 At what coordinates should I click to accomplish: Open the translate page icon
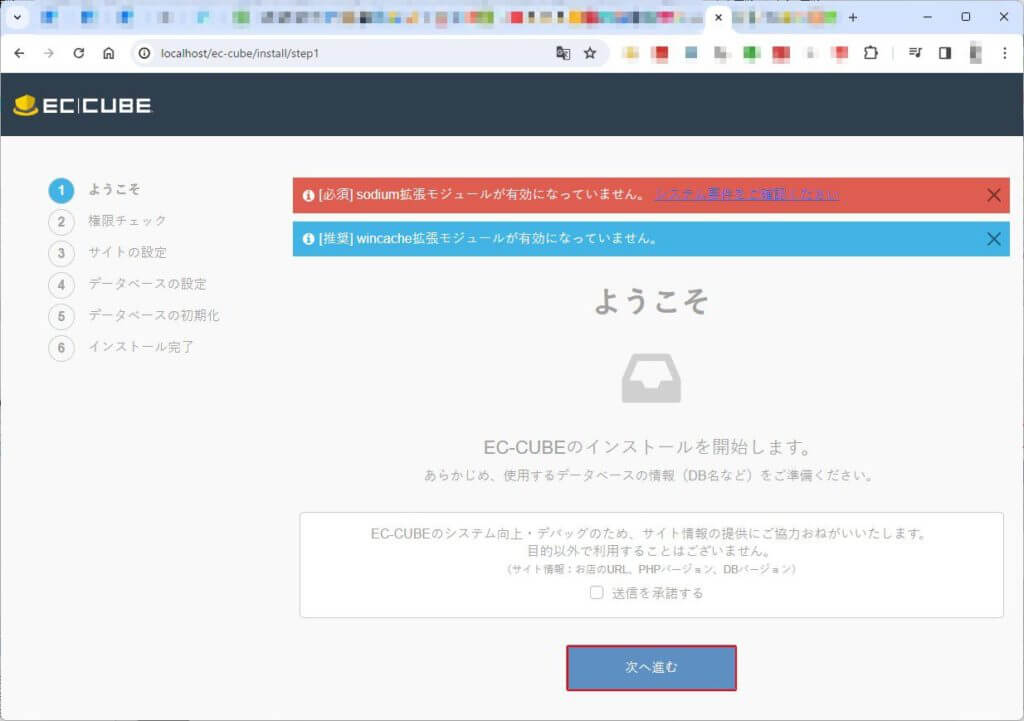click(x=563, y=53)
